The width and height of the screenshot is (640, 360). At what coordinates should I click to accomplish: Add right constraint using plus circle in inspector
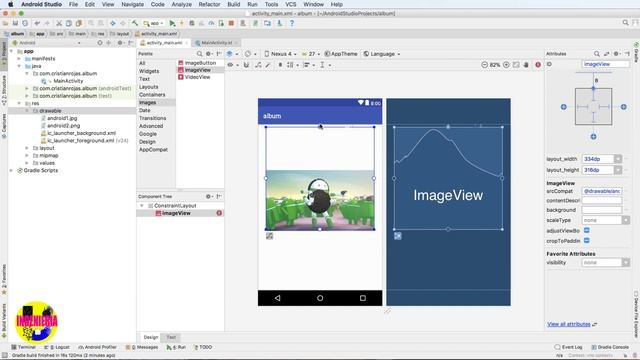(x=624, y=107)
